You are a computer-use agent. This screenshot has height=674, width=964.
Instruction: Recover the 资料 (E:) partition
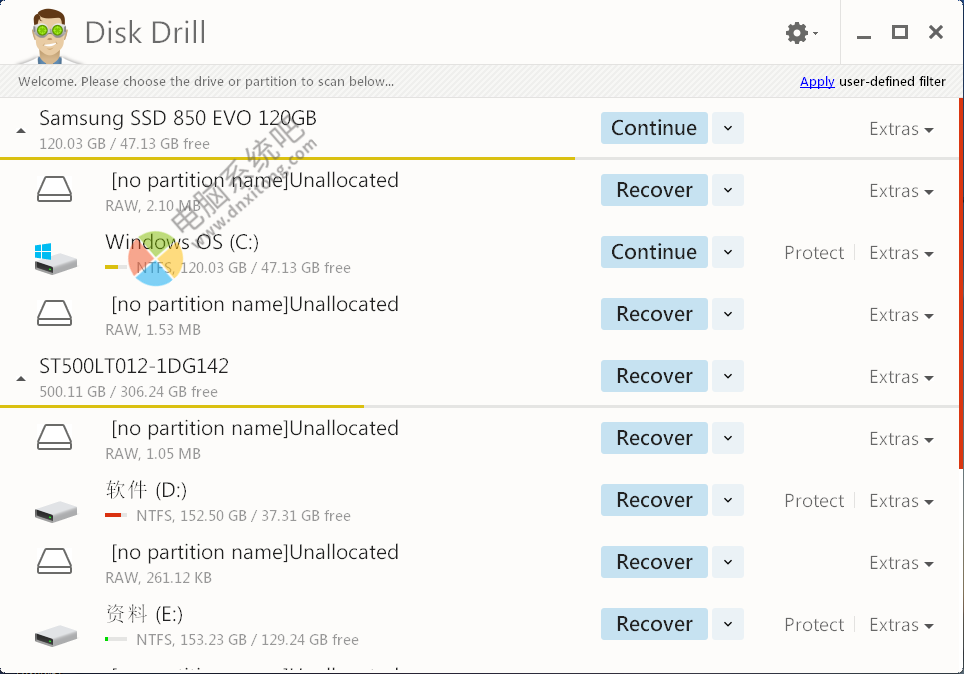654,624
